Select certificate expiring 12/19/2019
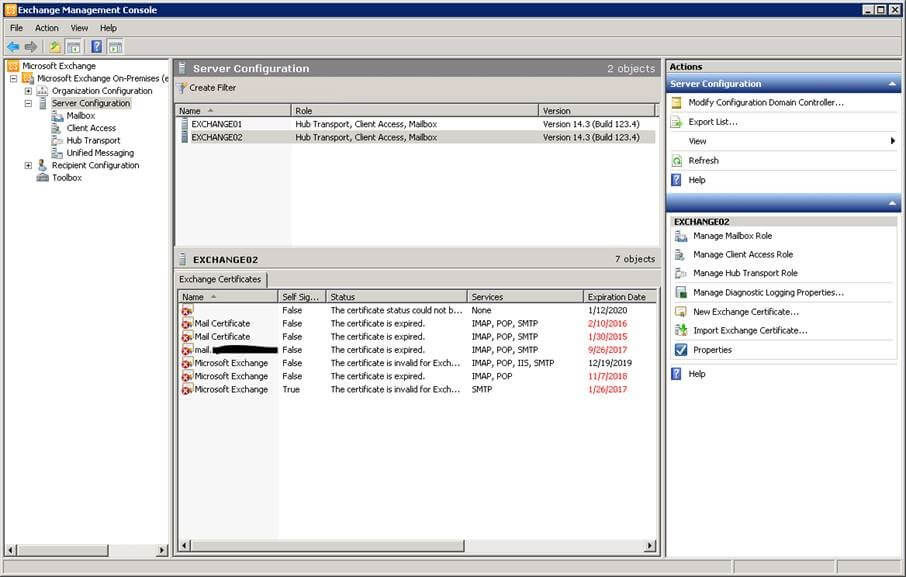This screenshot has height=577, width=906. pos(417,363)
